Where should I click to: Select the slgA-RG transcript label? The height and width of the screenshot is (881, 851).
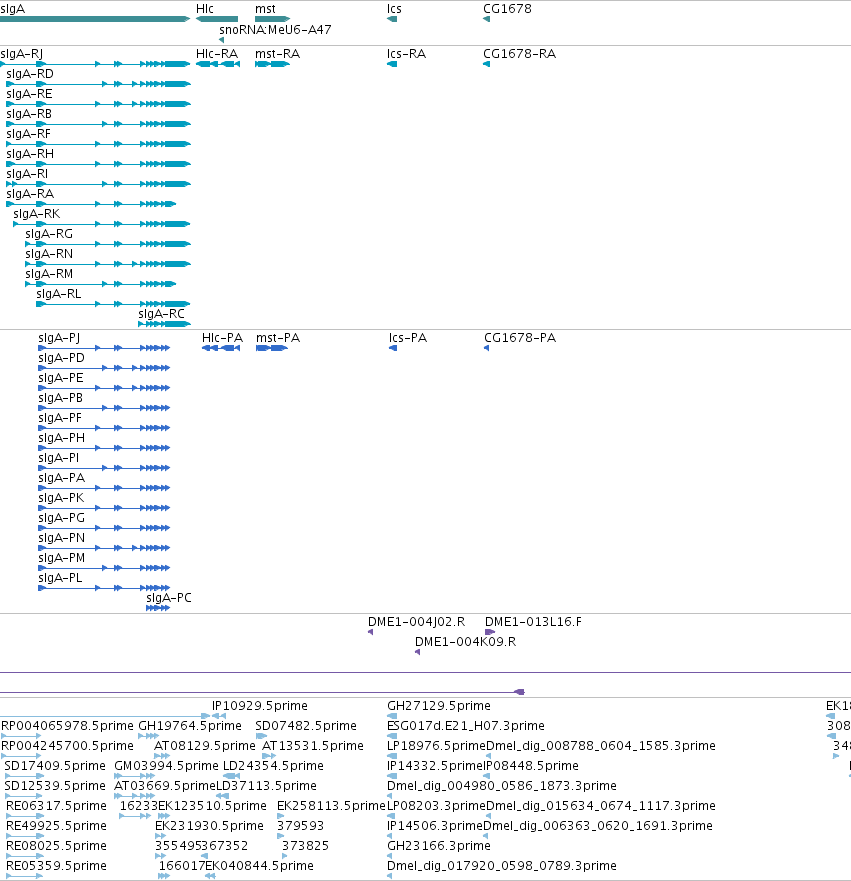point(49,234)
